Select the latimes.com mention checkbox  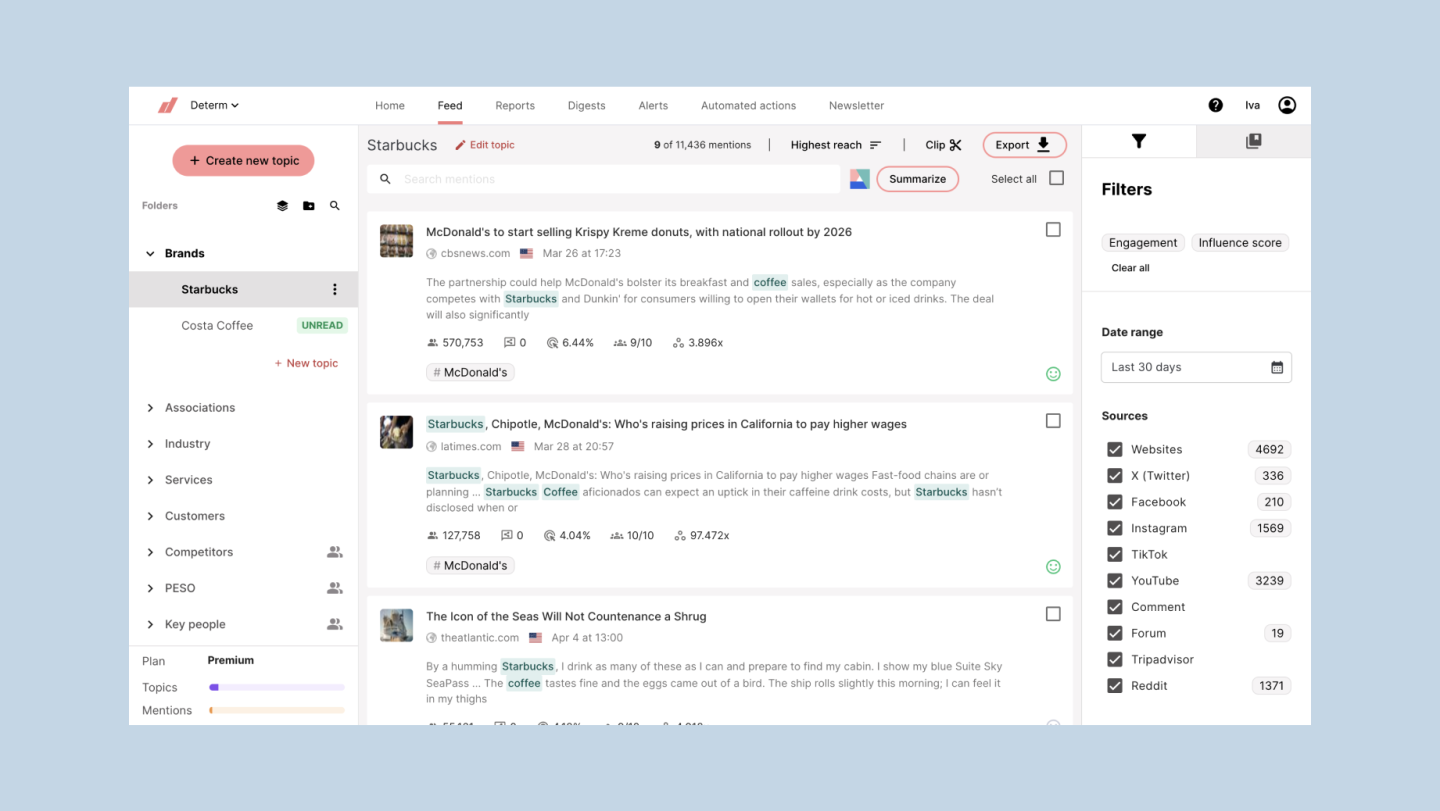point(1053,421)
